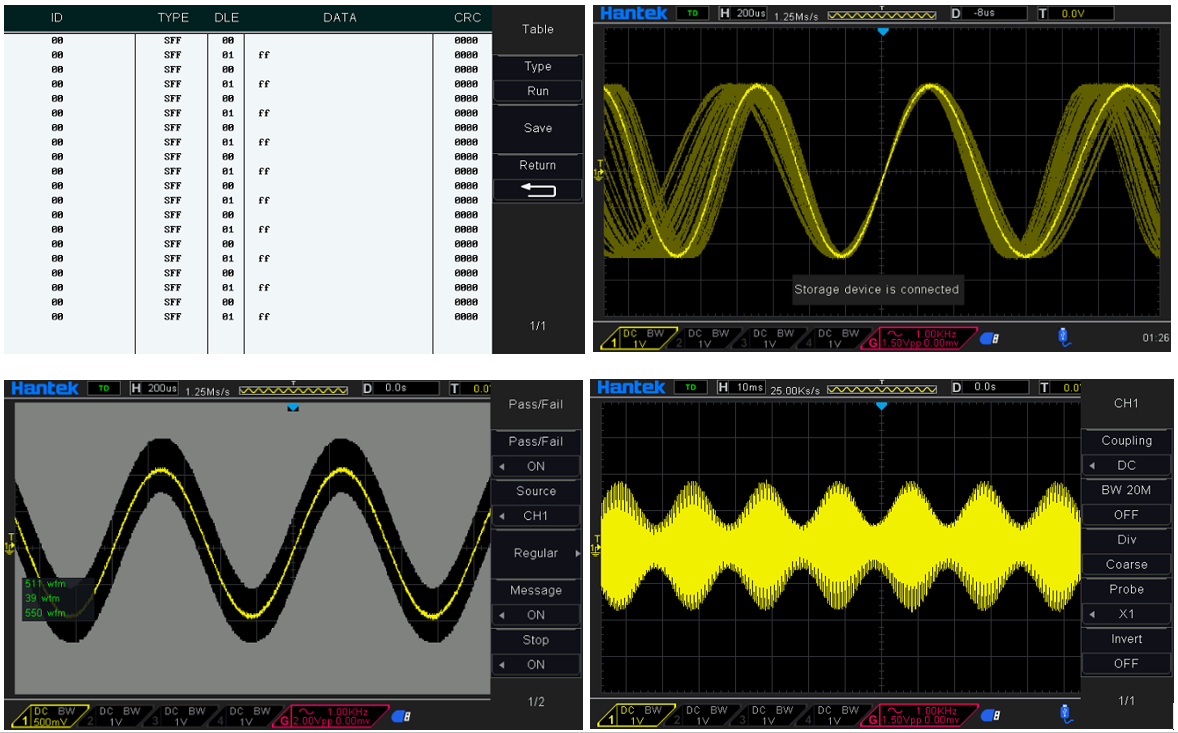Toggle the Invert OFF option
This screenshot has width=1178, height=733.
tap(1126, 663)
